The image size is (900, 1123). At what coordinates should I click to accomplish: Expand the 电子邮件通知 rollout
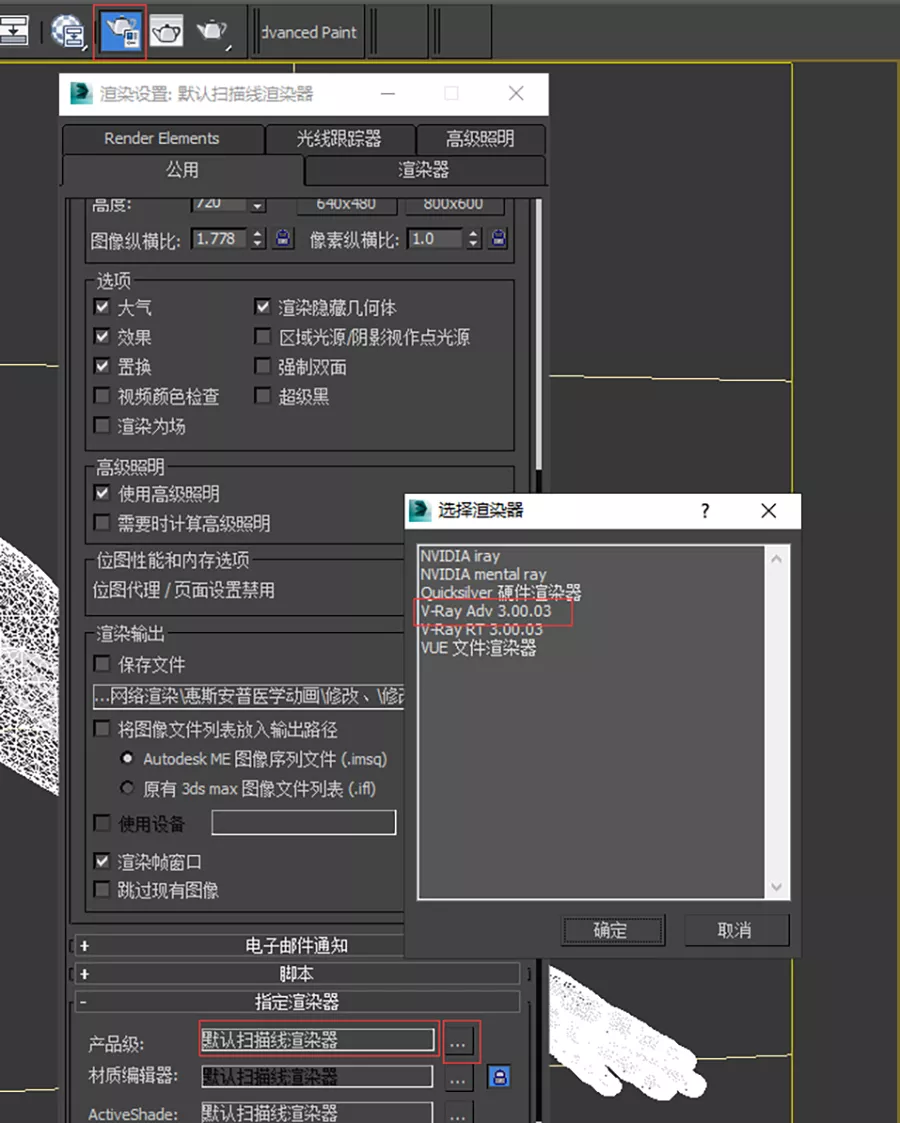pyautogui.click(x=240, y=945)
